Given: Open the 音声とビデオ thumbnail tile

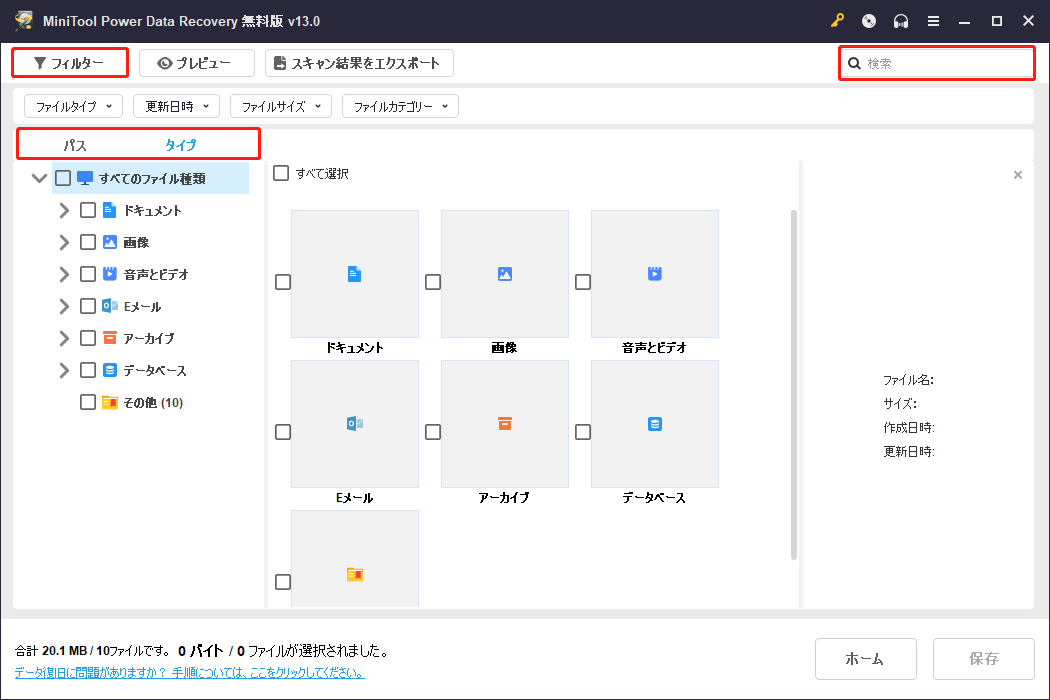Looking at the screenshot, I should (655, 274).
